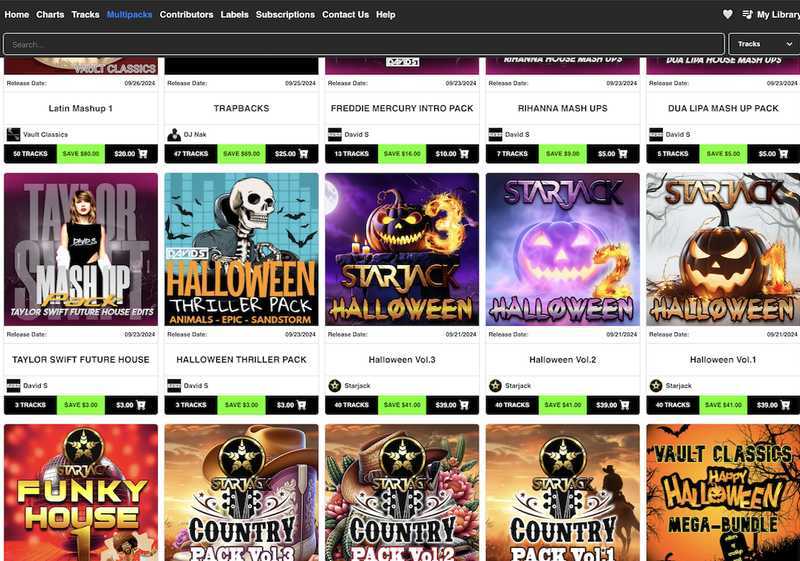Open Vault Classics avatar under Latin Mashup 1
Viewport: 800px width, 561px height.
(x=13, y=135)
